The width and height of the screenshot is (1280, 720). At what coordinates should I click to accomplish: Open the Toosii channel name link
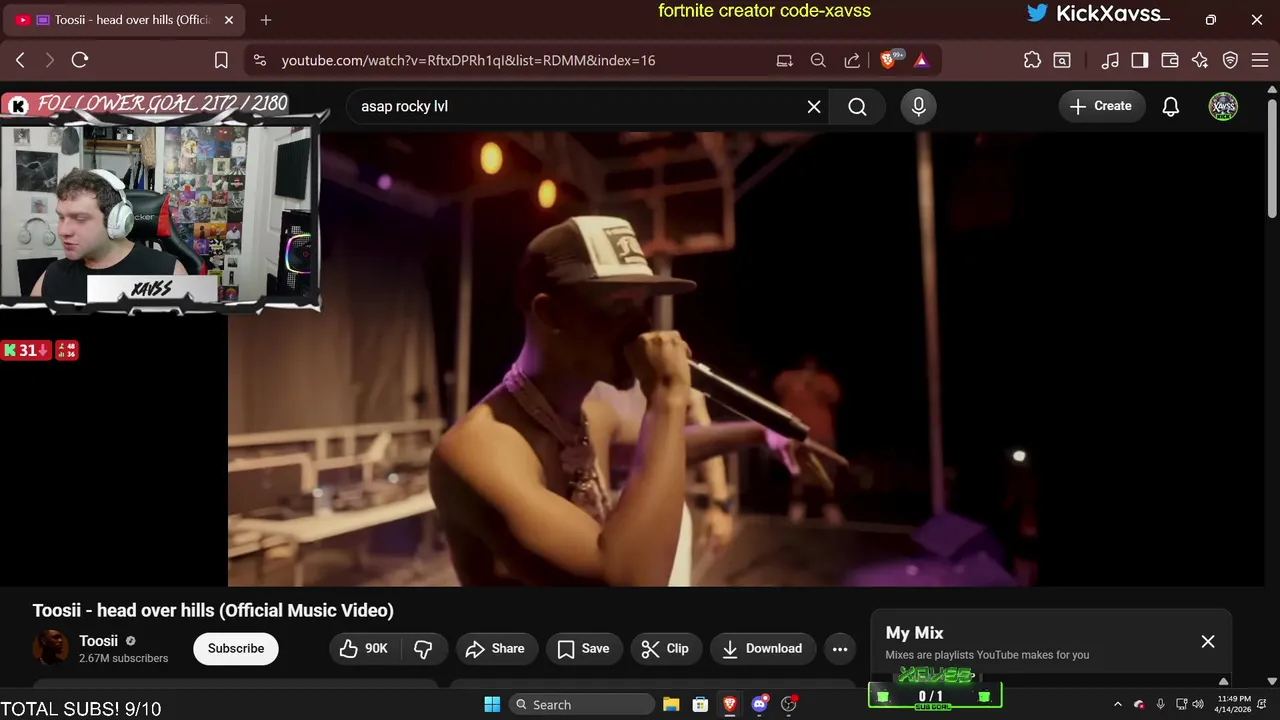[98, 641]
